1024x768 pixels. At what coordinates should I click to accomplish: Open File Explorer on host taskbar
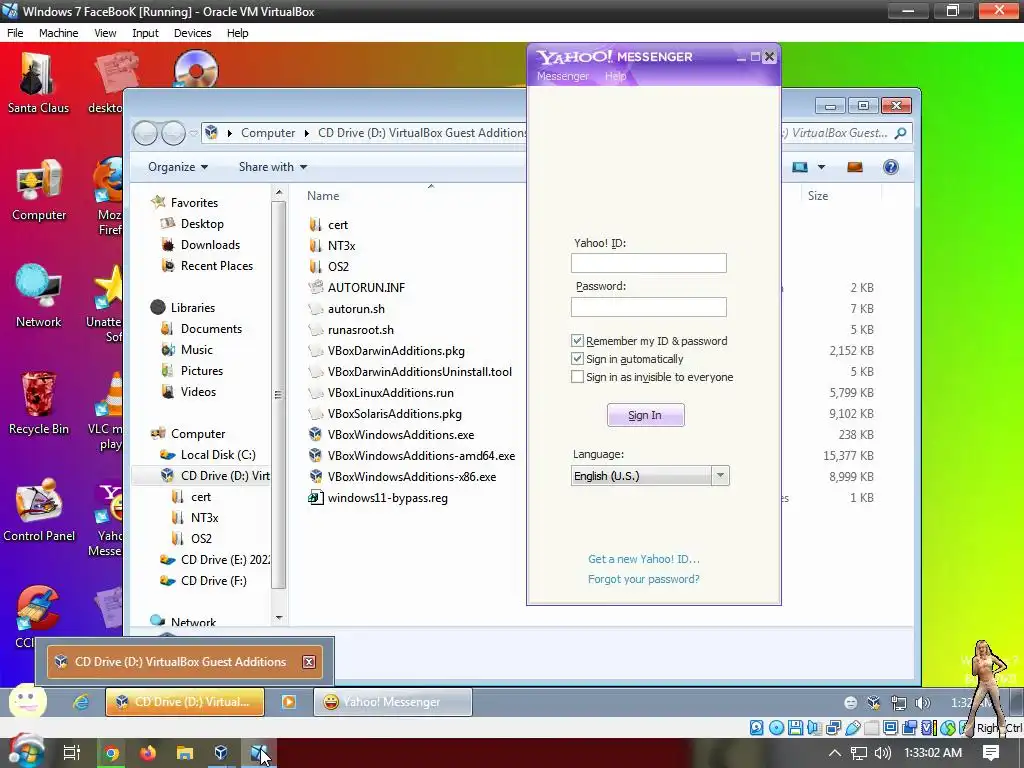(185, 753)
